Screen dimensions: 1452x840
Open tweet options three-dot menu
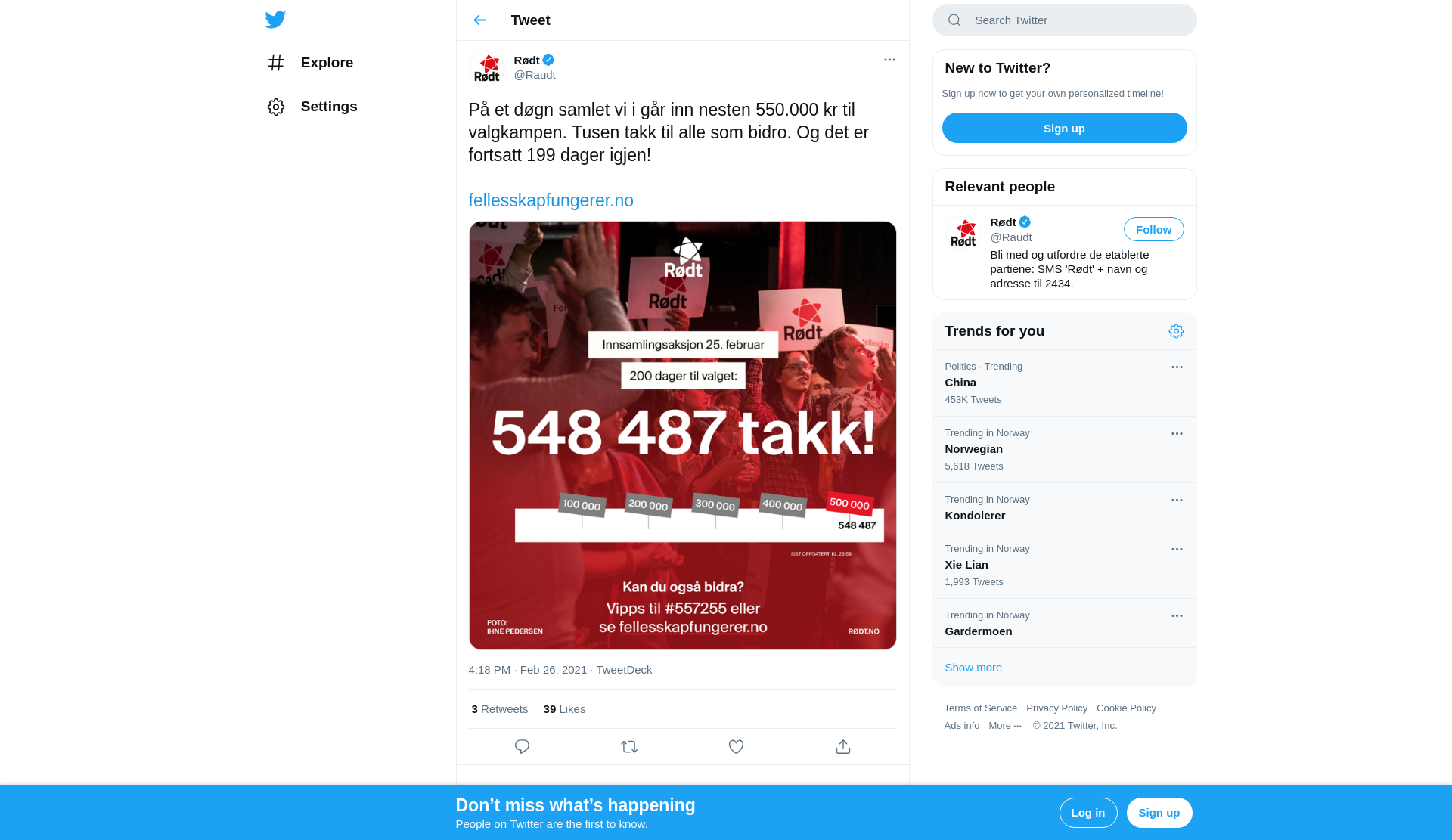[x=889, y=60]
